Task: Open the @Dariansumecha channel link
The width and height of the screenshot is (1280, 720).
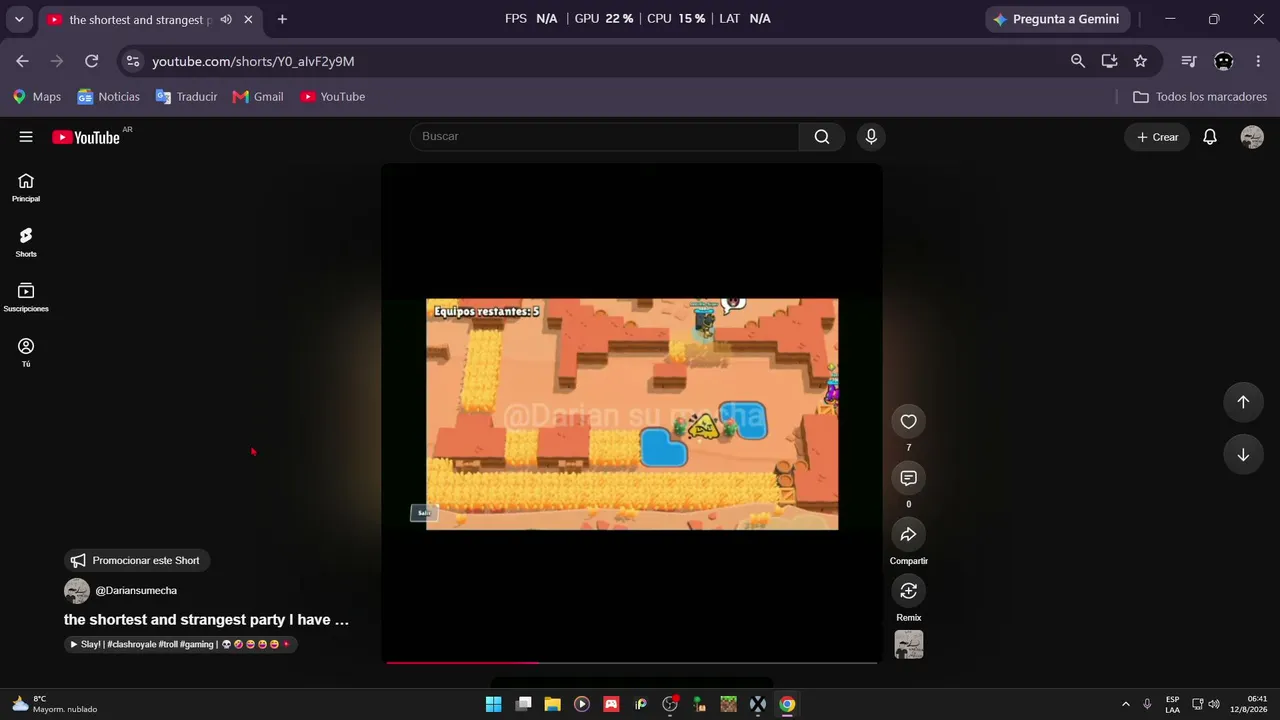Action: (x=136, y=591)
